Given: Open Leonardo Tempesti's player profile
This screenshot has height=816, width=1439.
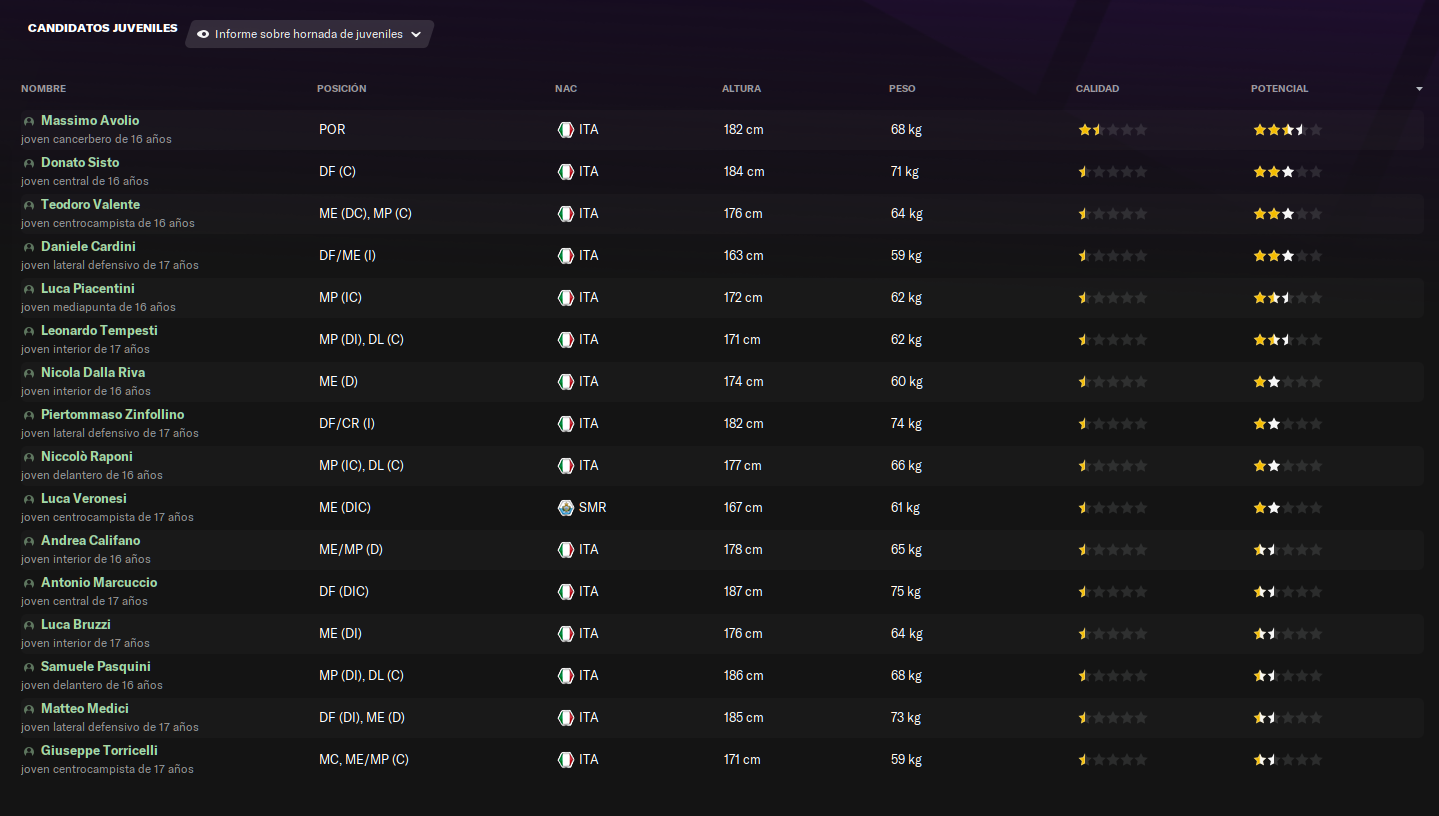Looking at the screenshot, I should tap(99, 330).
